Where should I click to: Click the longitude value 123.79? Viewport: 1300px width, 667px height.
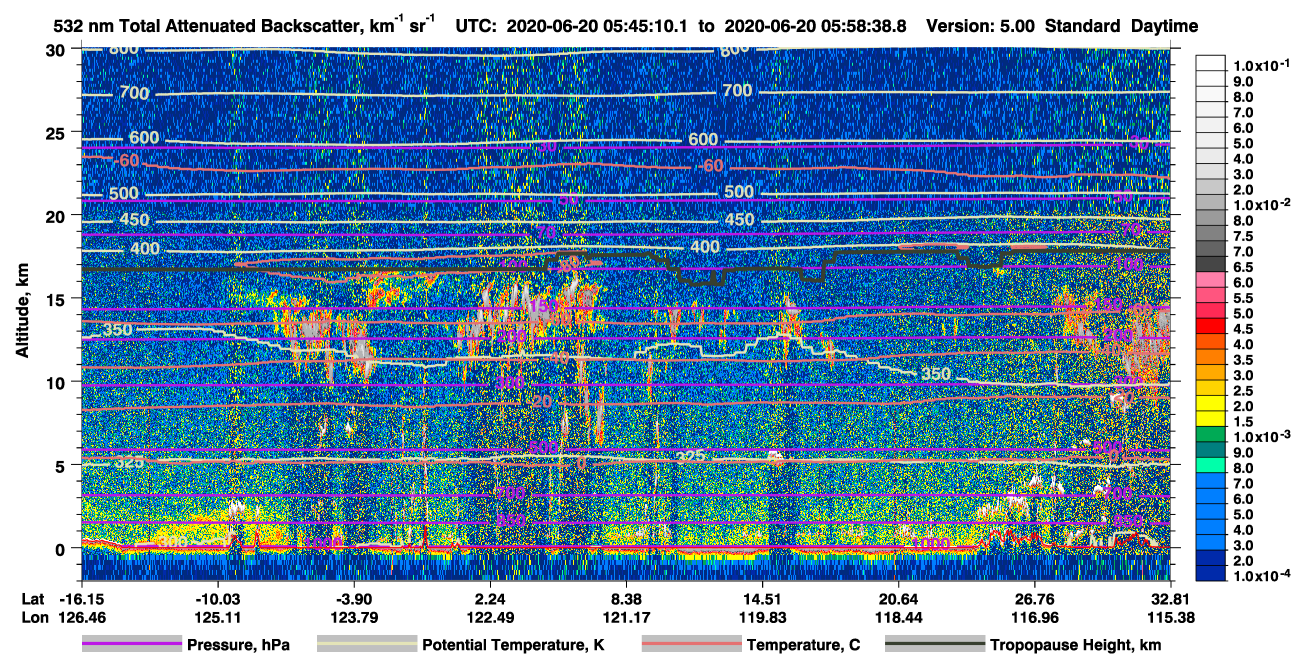[x=354, y=616]
